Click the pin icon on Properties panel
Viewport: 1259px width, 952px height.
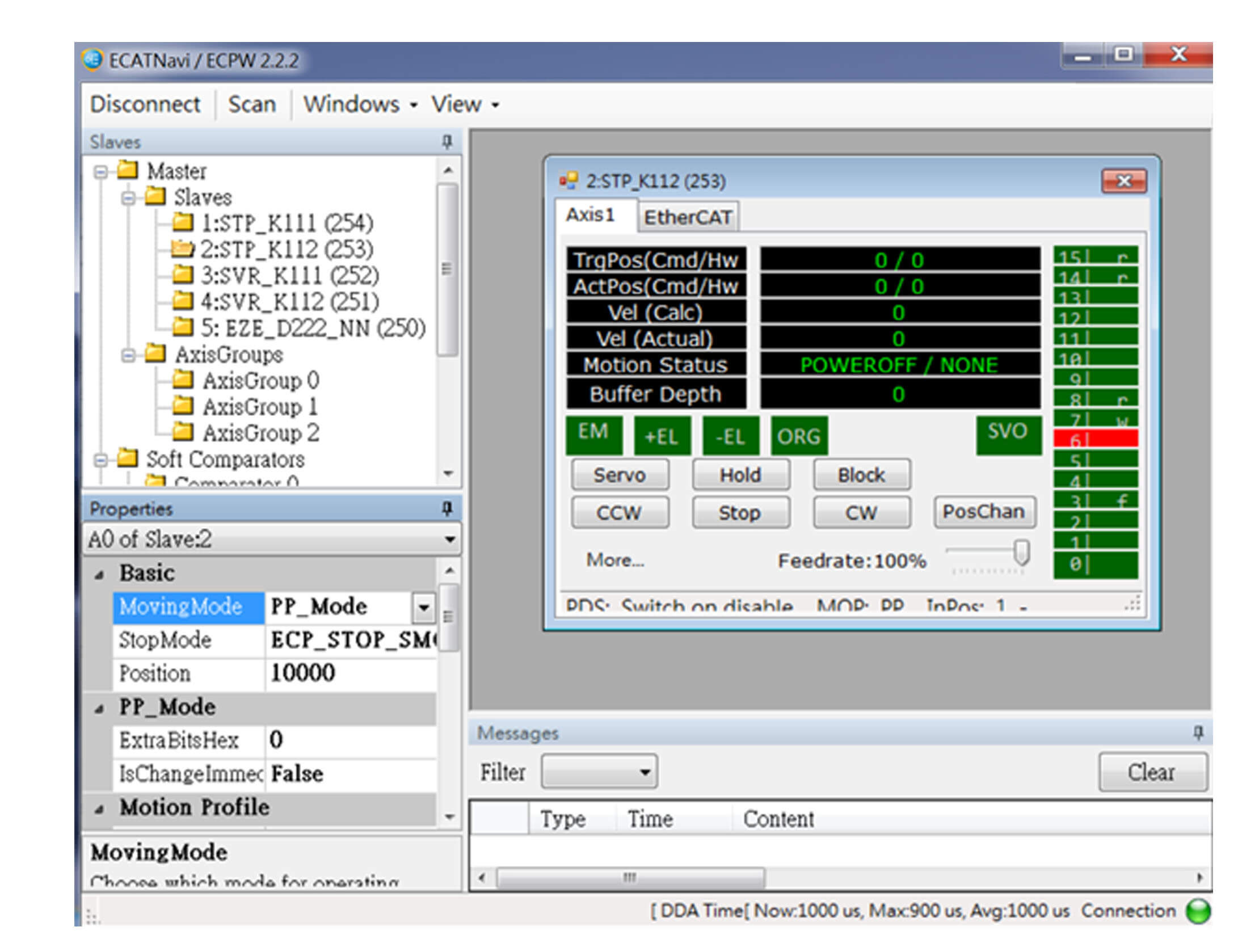[x=447, y=508]
